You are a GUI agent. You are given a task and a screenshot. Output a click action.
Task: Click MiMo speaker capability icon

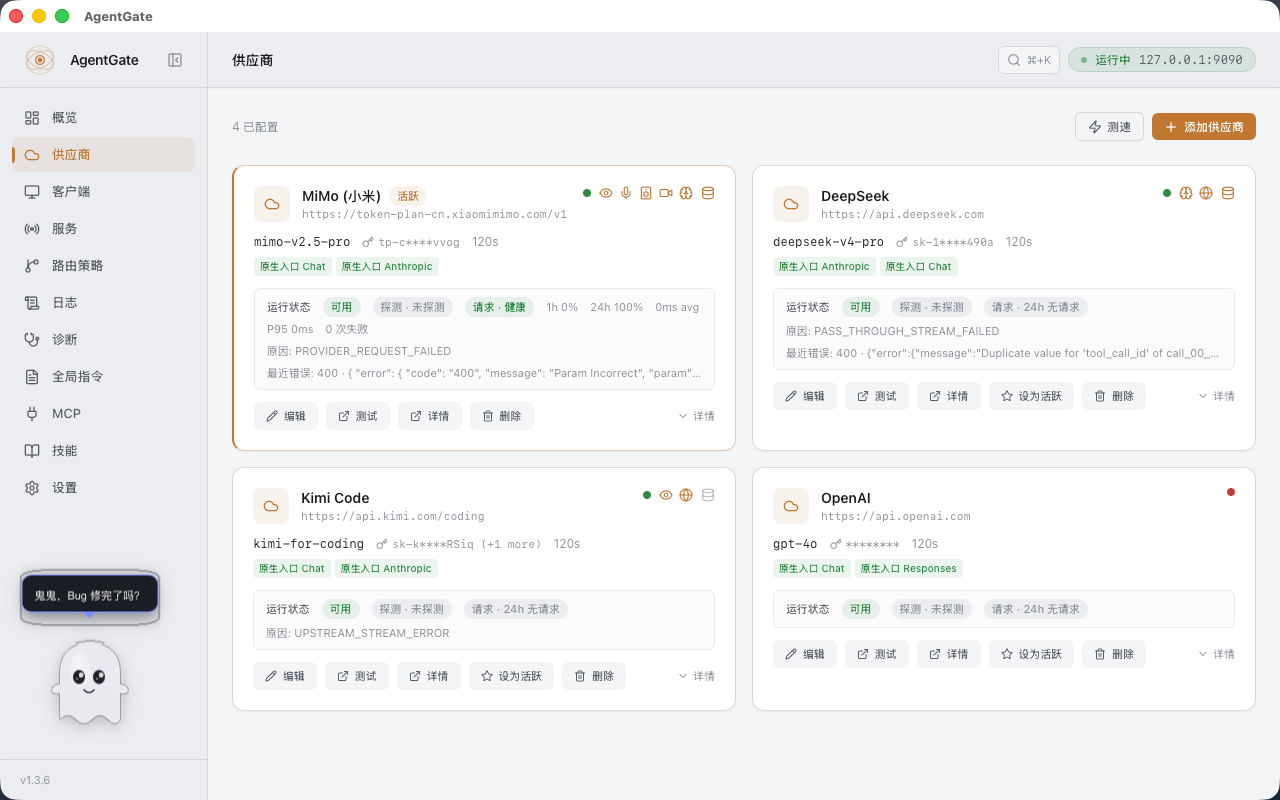(x=646, y=193)
